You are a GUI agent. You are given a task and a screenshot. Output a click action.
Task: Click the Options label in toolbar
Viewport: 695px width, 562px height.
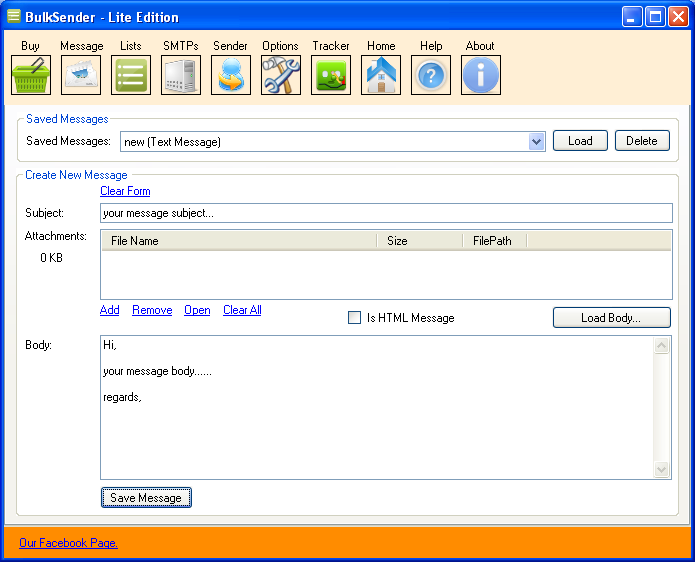[280, 46]
